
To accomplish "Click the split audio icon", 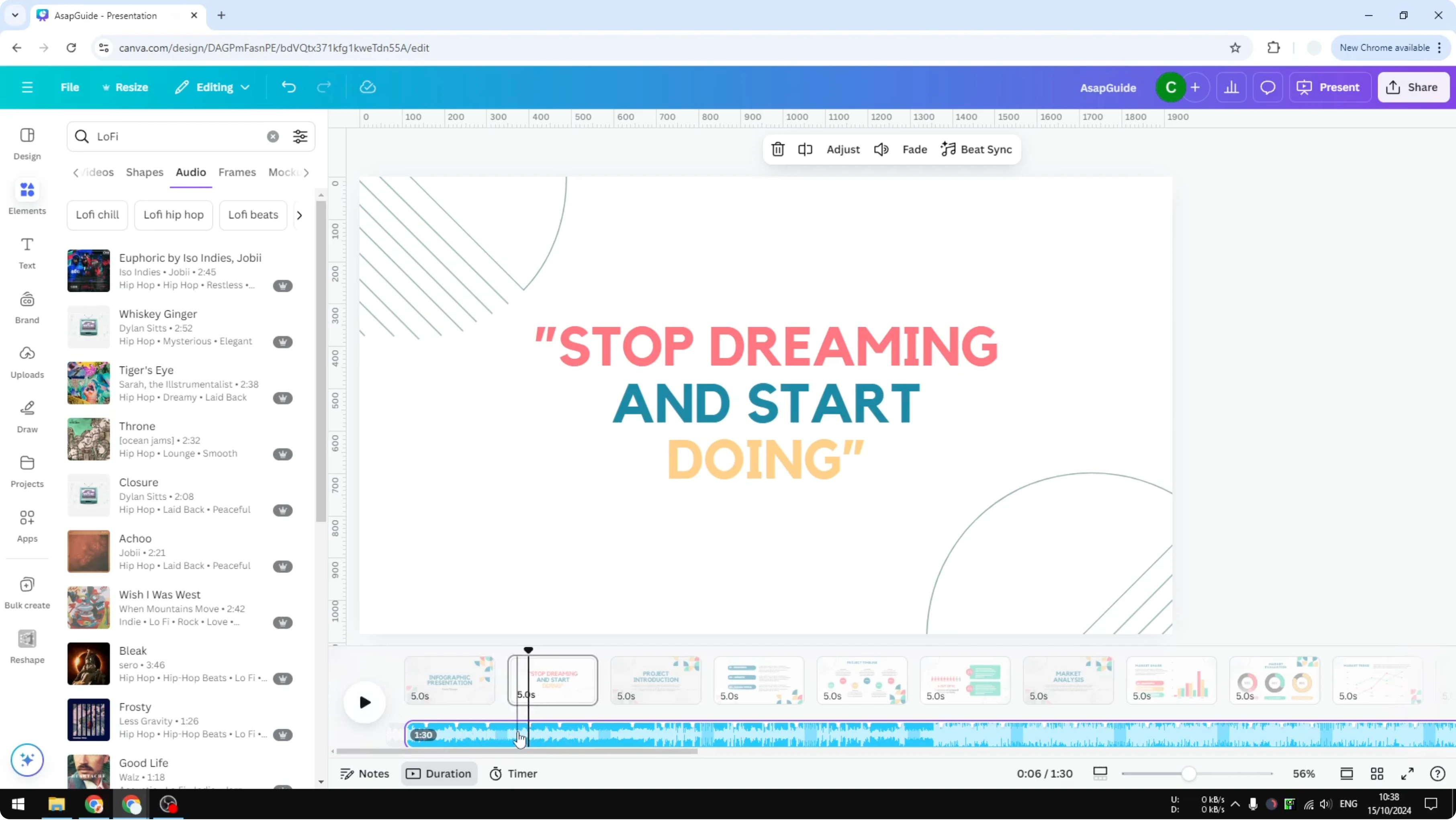I will 805,149.
